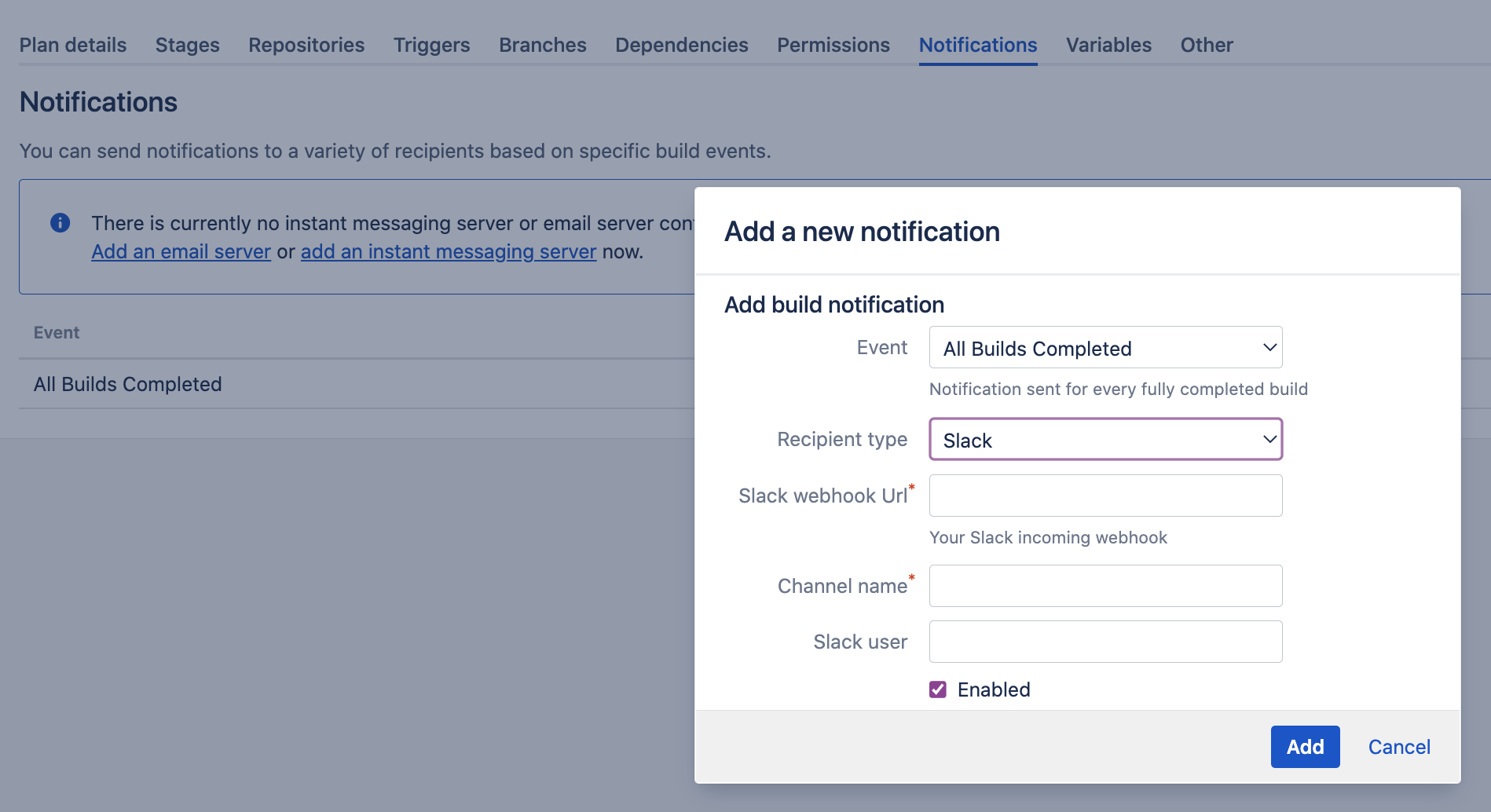1491x812 pixels.
Task: Open the Other tab
Action: [x=1207, y=45]
